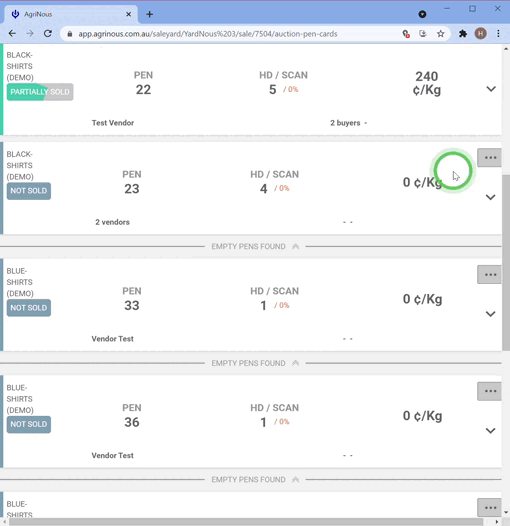Close the AgriNous tab
Image resolution: width=510 pixels, height=526 pixels.
tap(129, 14)
